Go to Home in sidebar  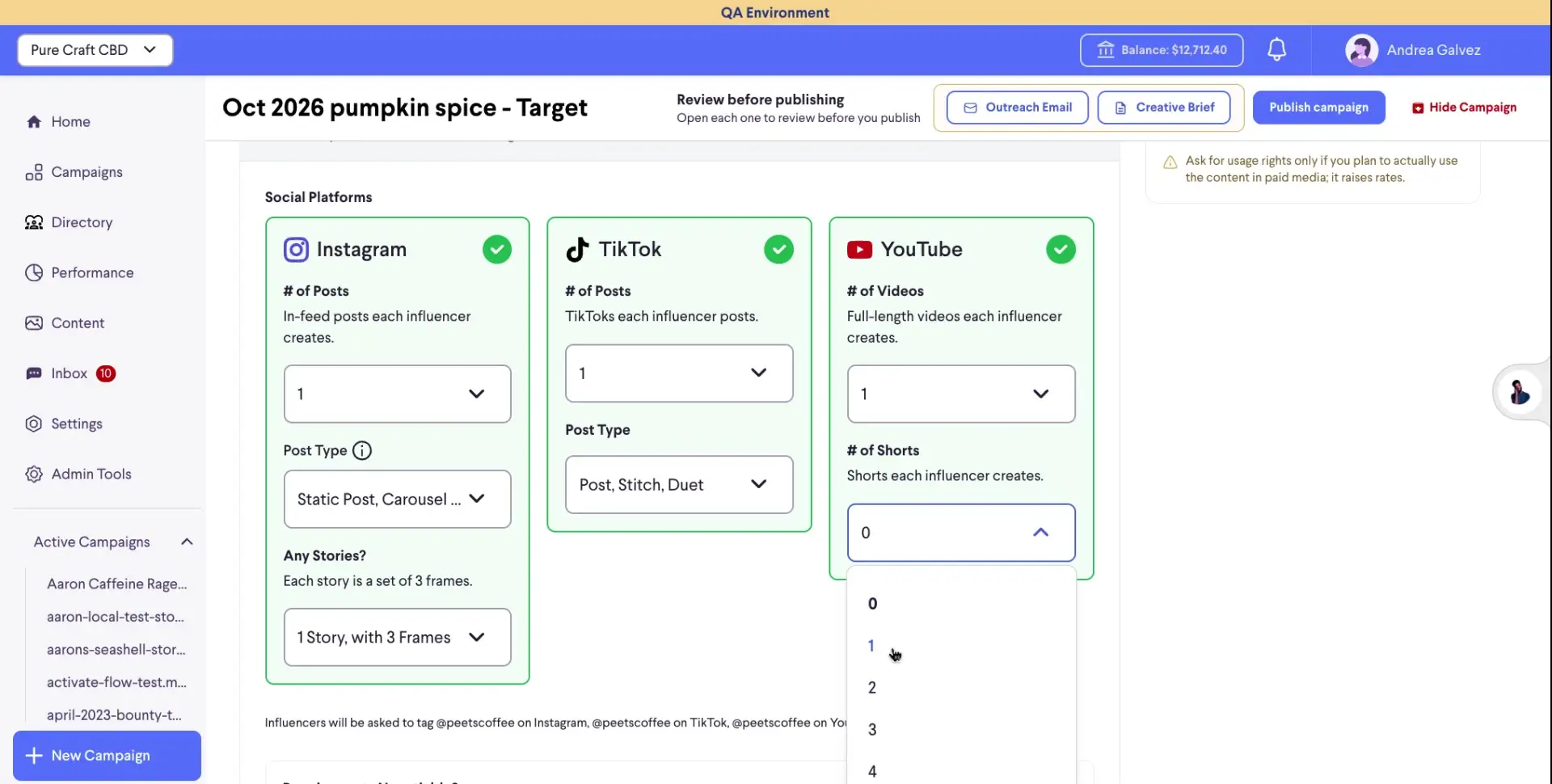coord(71,121)
